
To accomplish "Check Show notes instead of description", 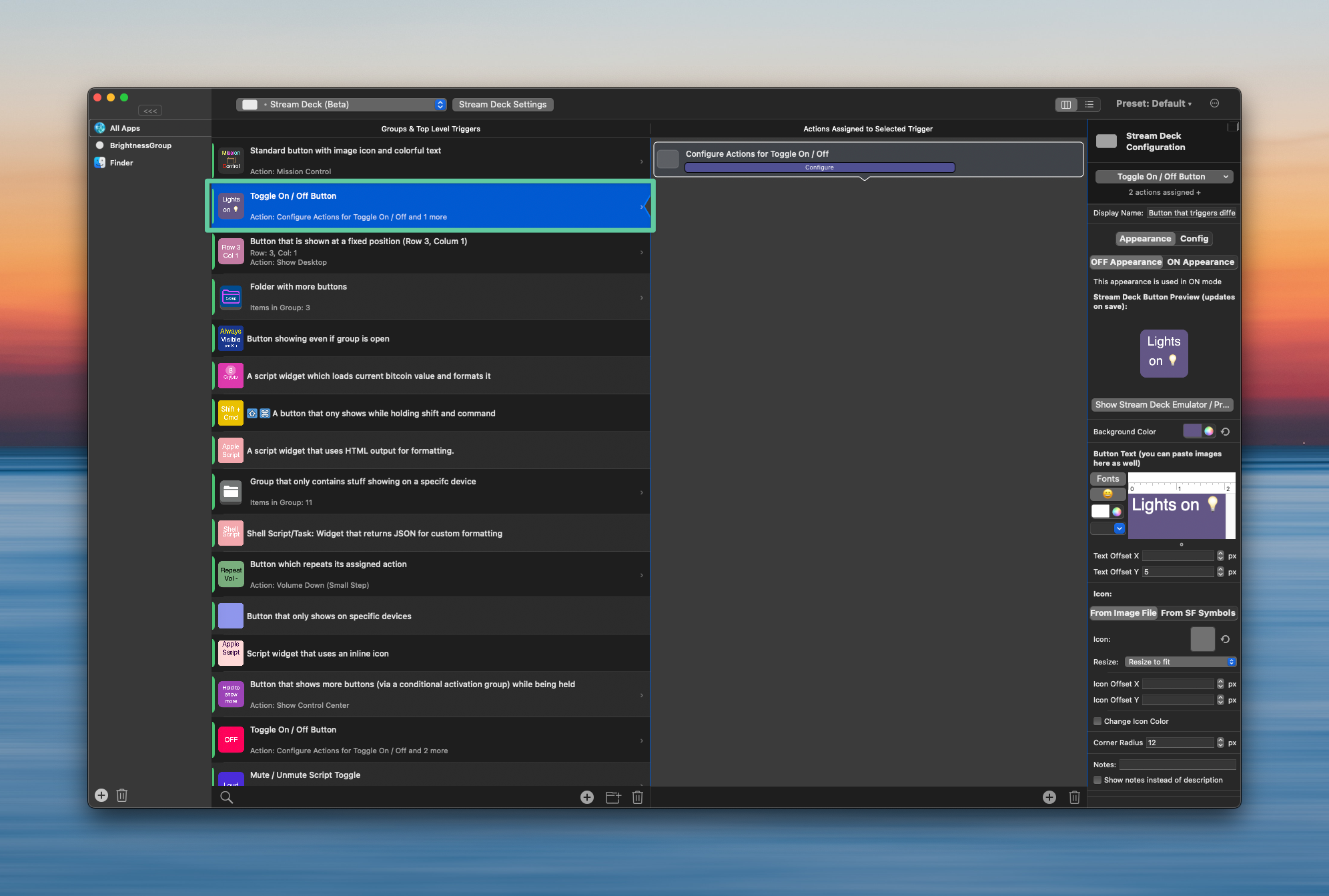I will tap(1097, 780).
